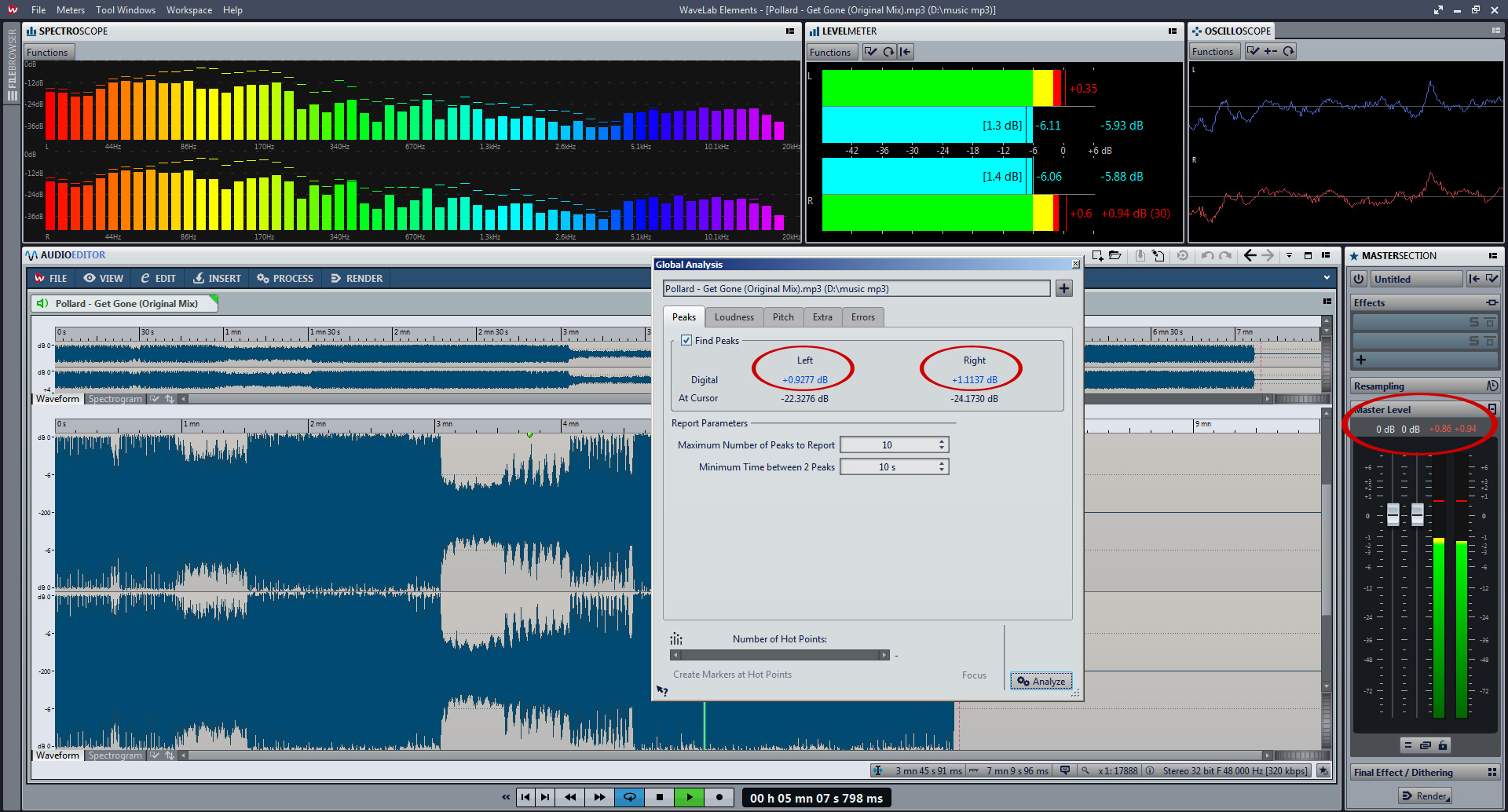The image size is (1508, 812).
Task: Click the plus button beside the file path
Action: tap(1064, 288)
